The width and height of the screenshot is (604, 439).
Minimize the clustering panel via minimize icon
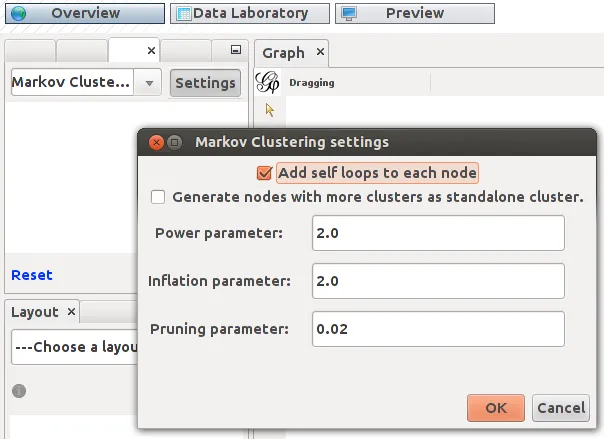pyautogui.click(x=236, y=50)
